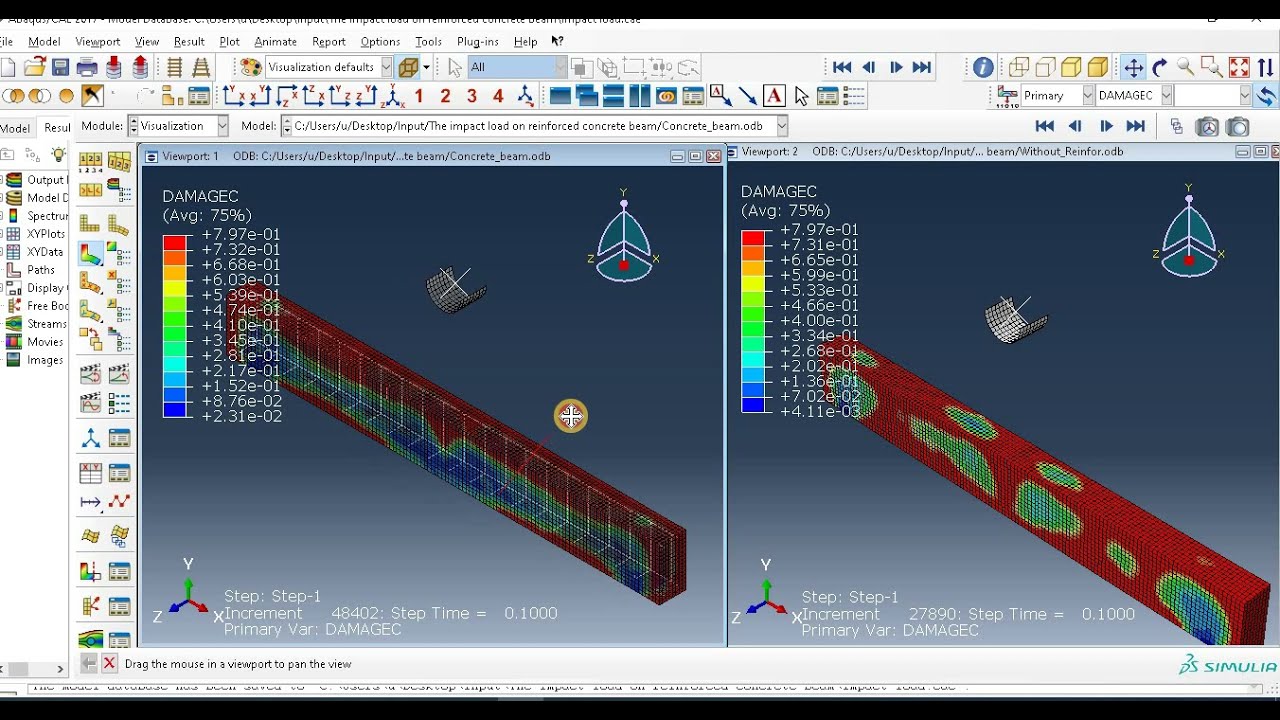Click the Save model database icon

(x=61, y=67)
